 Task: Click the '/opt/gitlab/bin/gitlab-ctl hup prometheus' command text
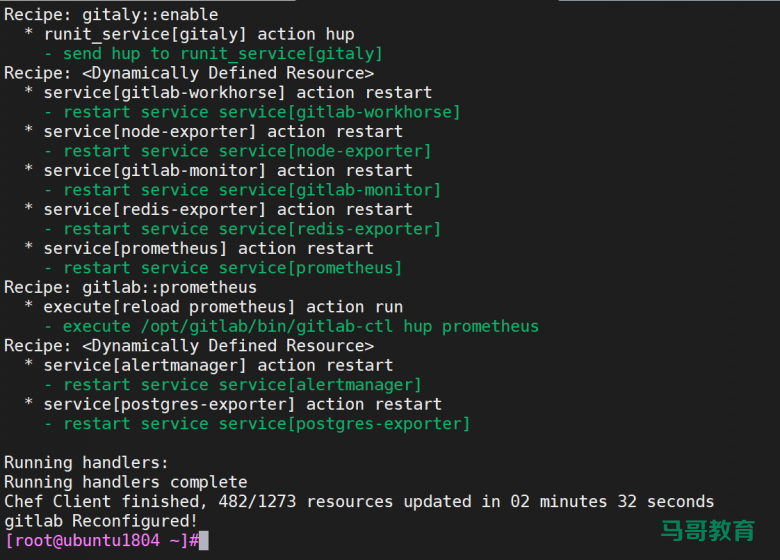(x=340, y=326)
